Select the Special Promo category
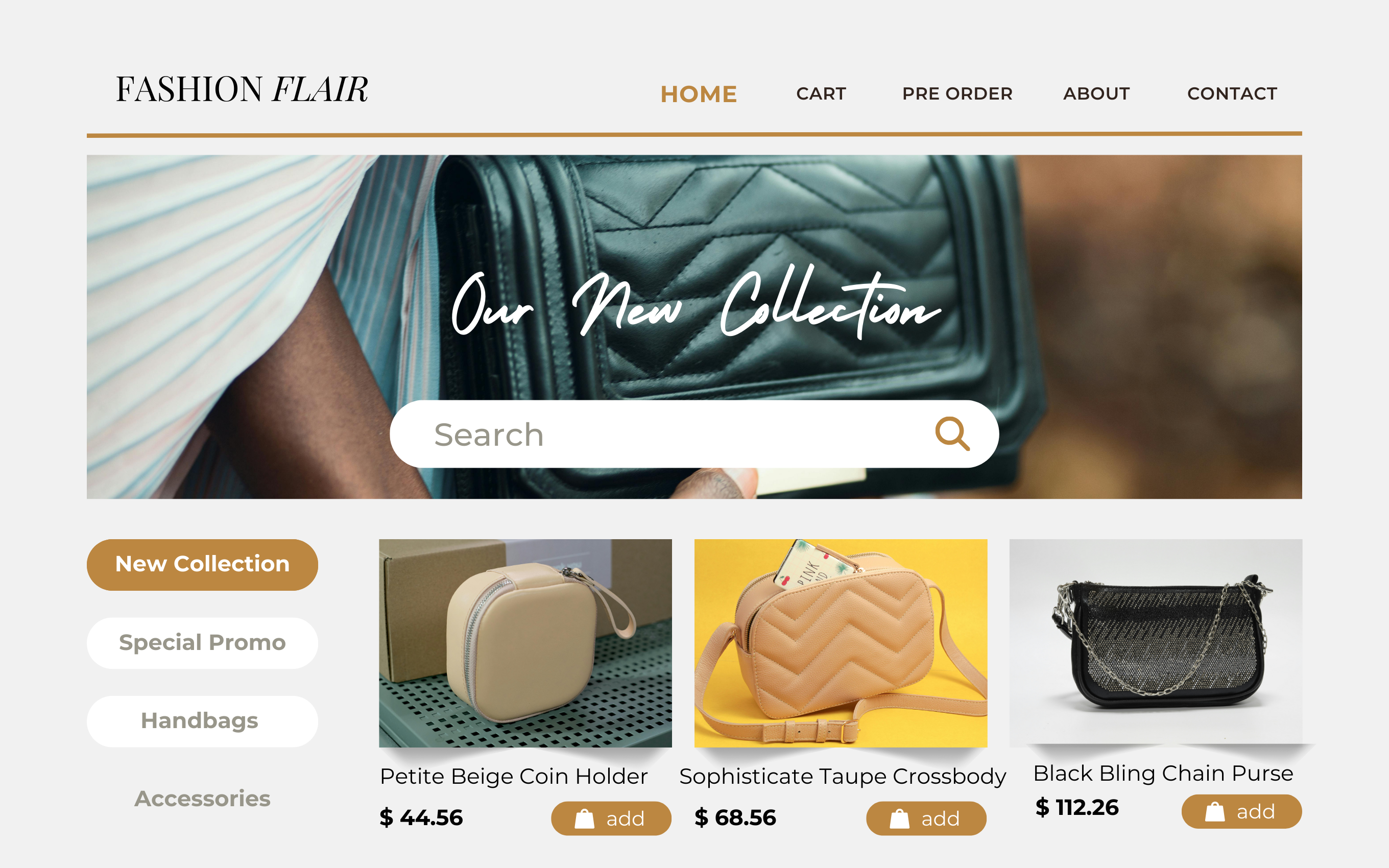Screen dimensions: 1389x868 tap(202, 643)
